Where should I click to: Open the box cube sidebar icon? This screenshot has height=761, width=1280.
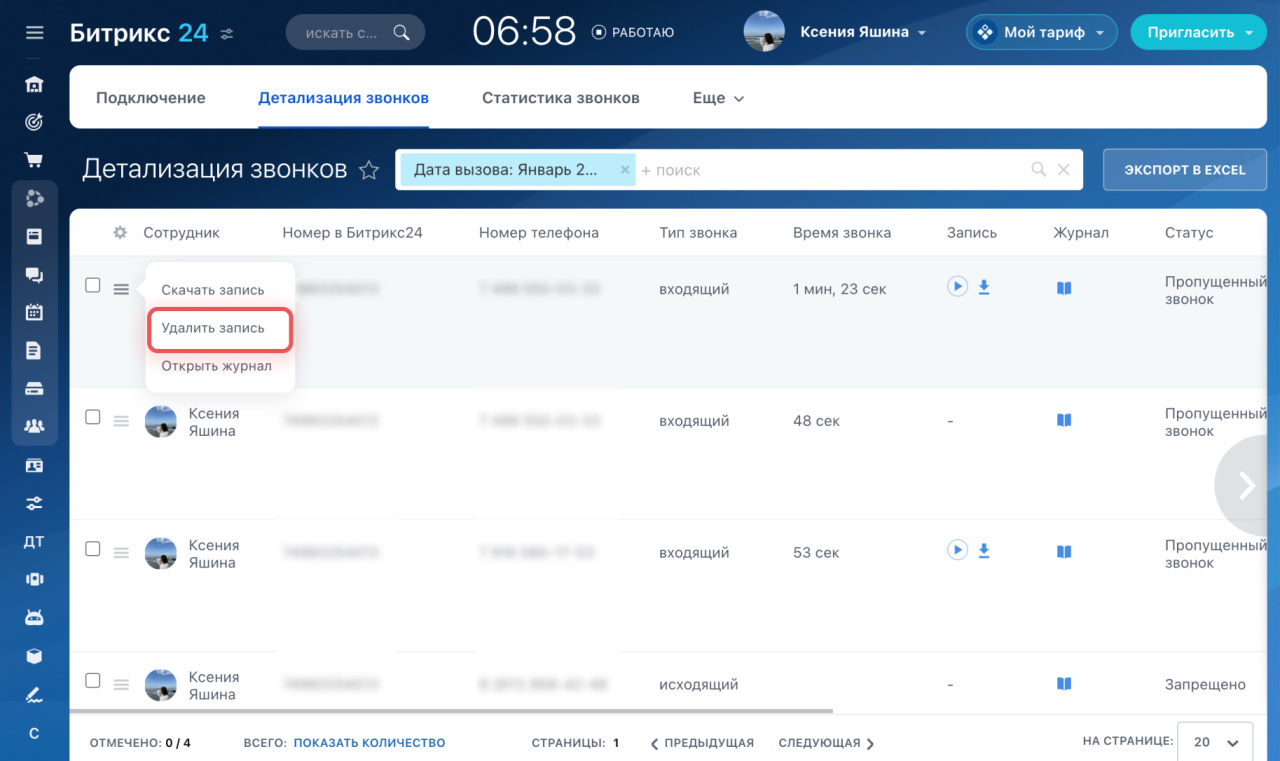pos(34,656)
